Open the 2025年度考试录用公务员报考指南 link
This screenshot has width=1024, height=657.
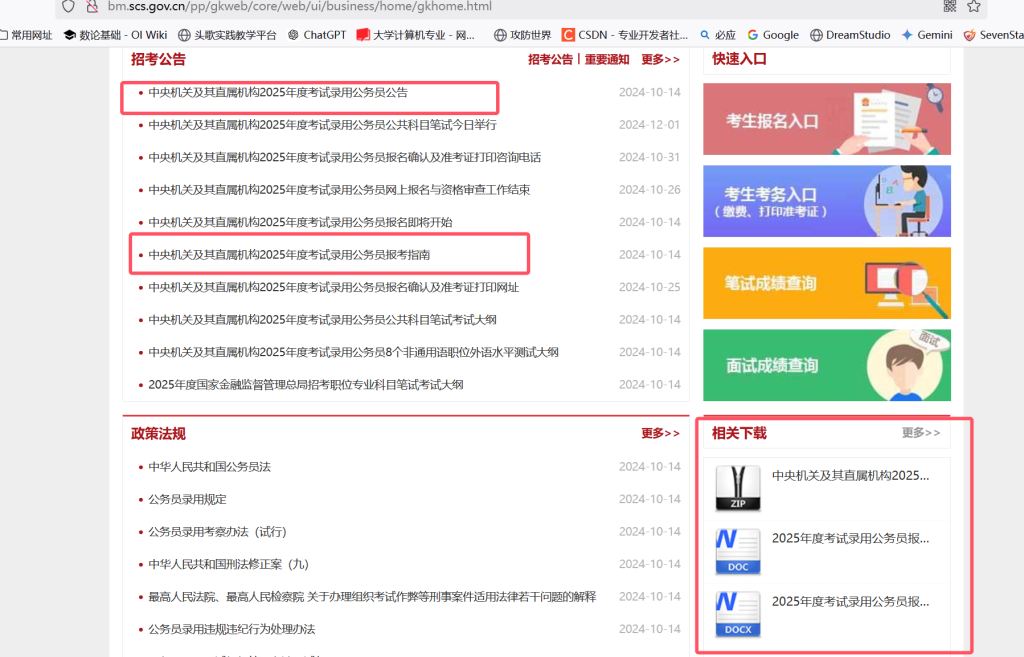click(x=289, y=255)
